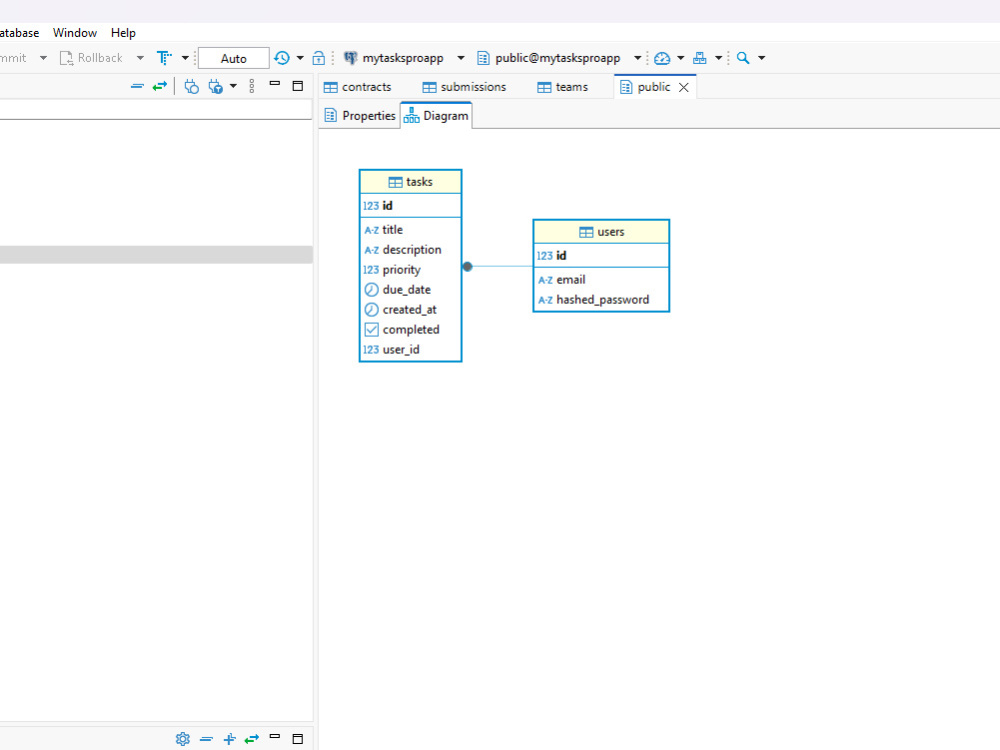The width and height of the screenshot is (1000, 750).
Task: Click the Auto commit mode field
Action: coord(233,58)
